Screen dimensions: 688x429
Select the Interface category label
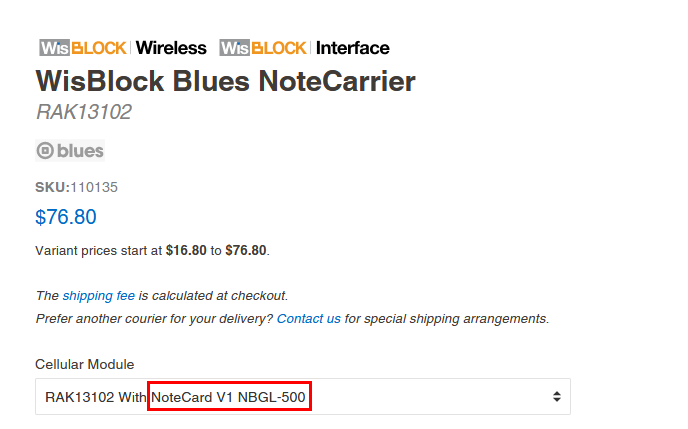click(x=352, y=48)
